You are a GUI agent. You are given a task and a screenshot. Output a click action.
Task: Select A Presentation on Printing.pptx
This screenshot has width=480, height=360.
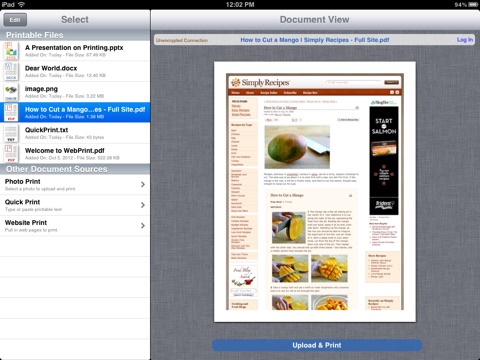pos(75,51)
